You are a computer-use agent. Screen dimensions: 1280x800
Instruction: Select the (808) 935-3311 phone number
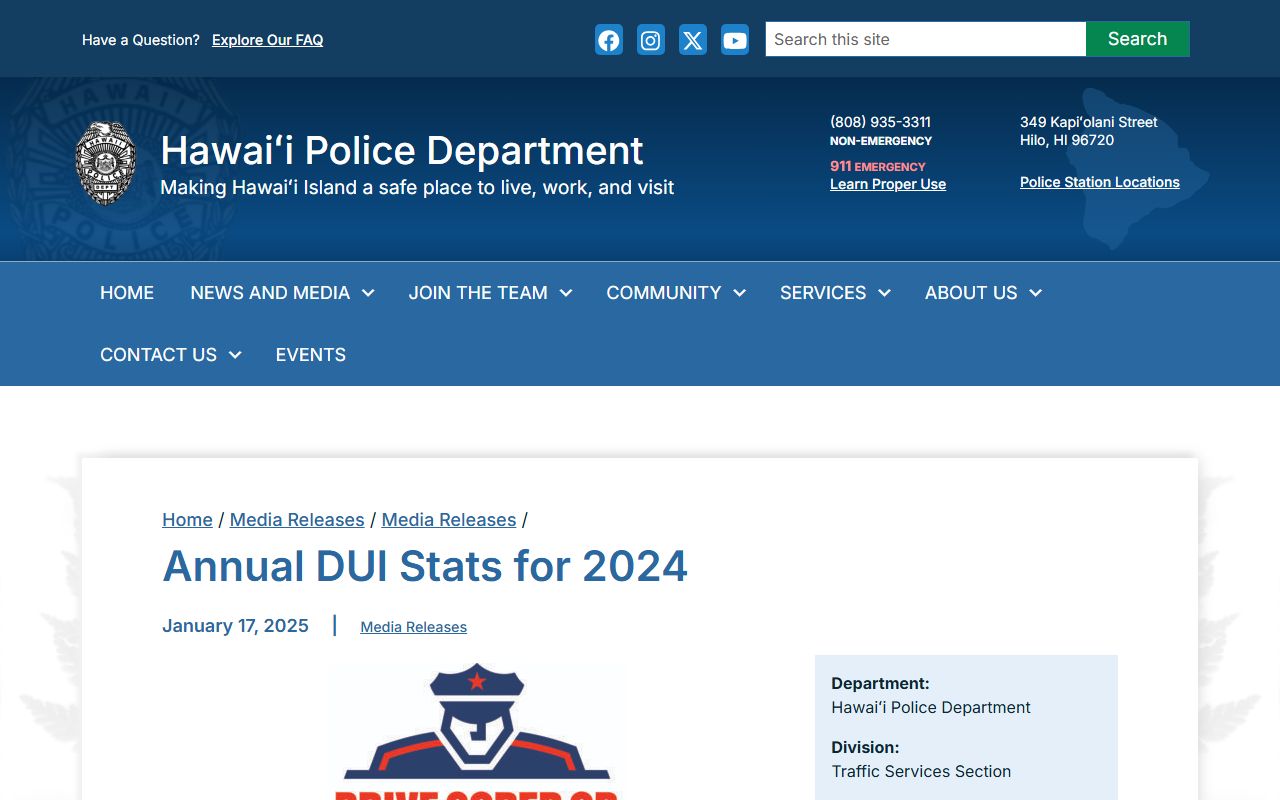[x=880, y=122]
